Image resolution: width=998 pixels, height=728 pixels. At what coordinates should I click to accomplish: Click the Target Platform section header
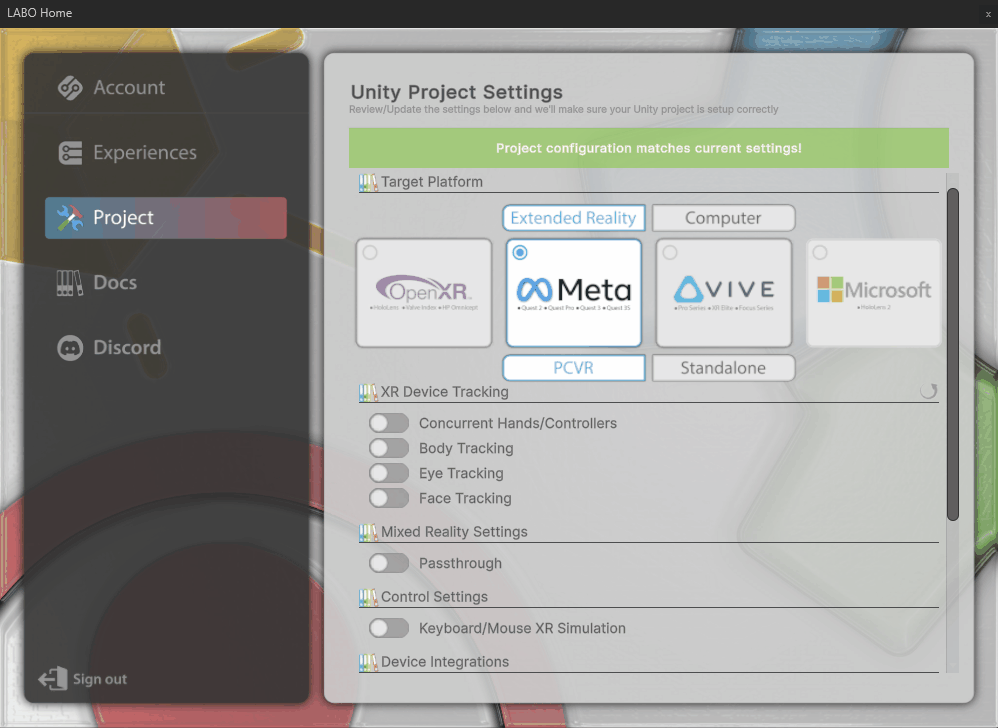pos(432,182)
